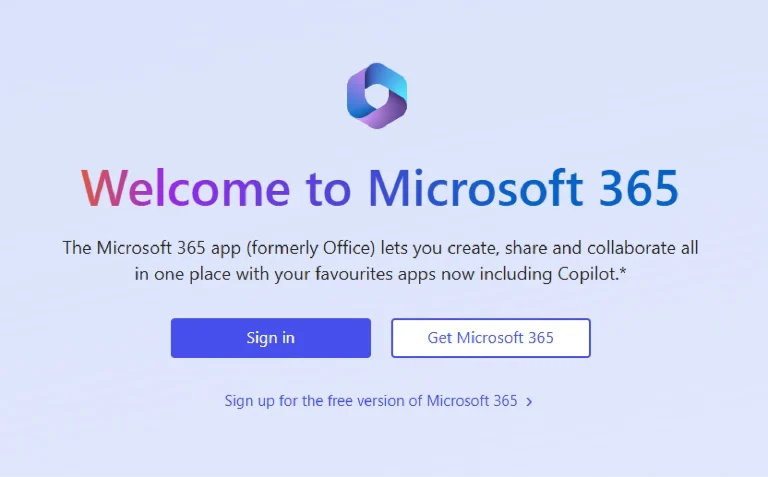Click the Welcome to Microsoft 365 heading

[380, 188]
